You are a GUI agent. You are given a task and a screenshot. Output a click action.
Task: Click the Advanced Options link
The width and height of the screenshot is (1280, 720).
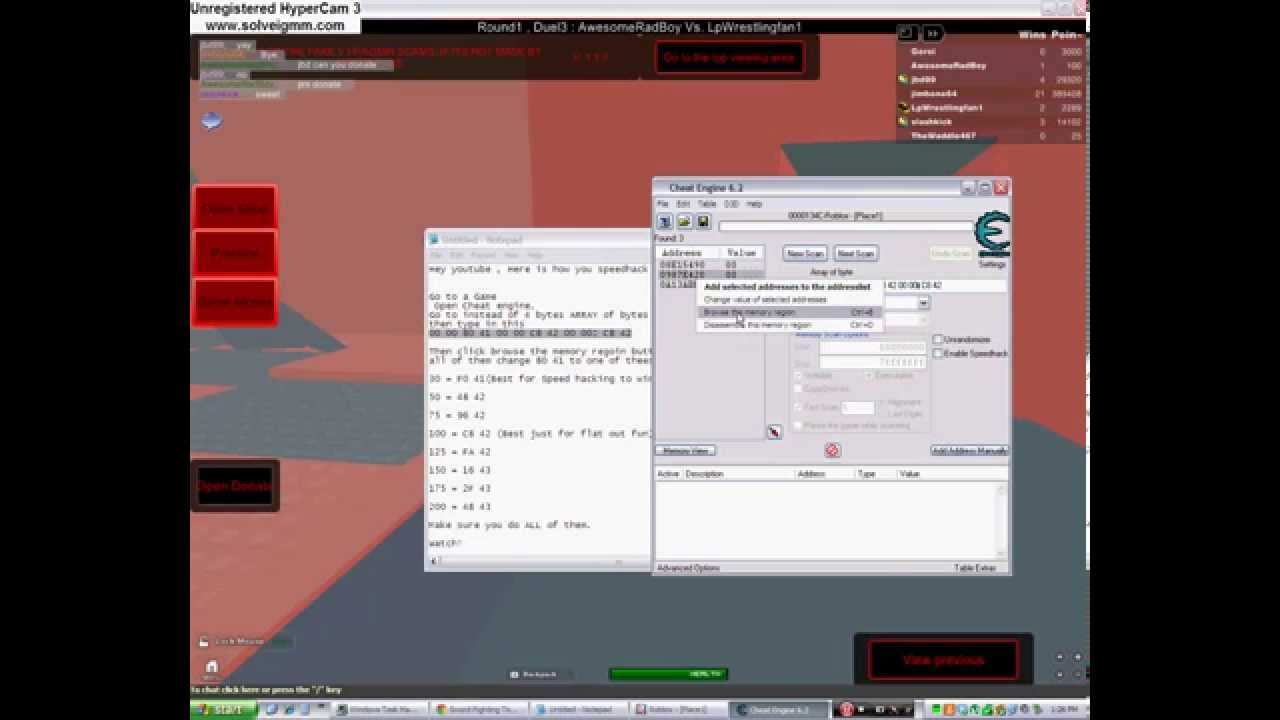pos(688,568)
